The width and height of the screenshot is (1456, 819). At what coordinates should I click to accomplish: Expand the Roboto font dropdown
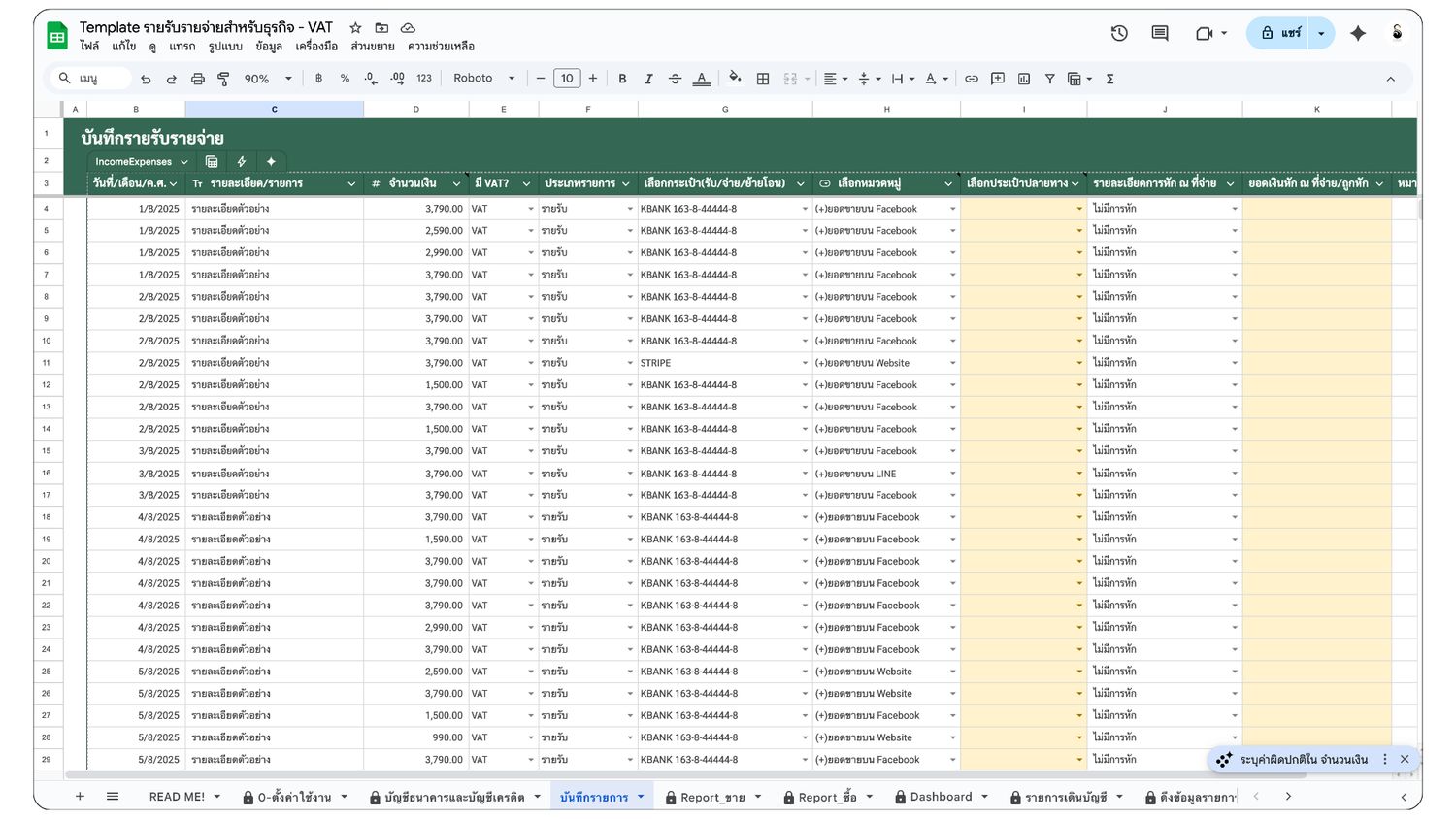click(481, 79)
